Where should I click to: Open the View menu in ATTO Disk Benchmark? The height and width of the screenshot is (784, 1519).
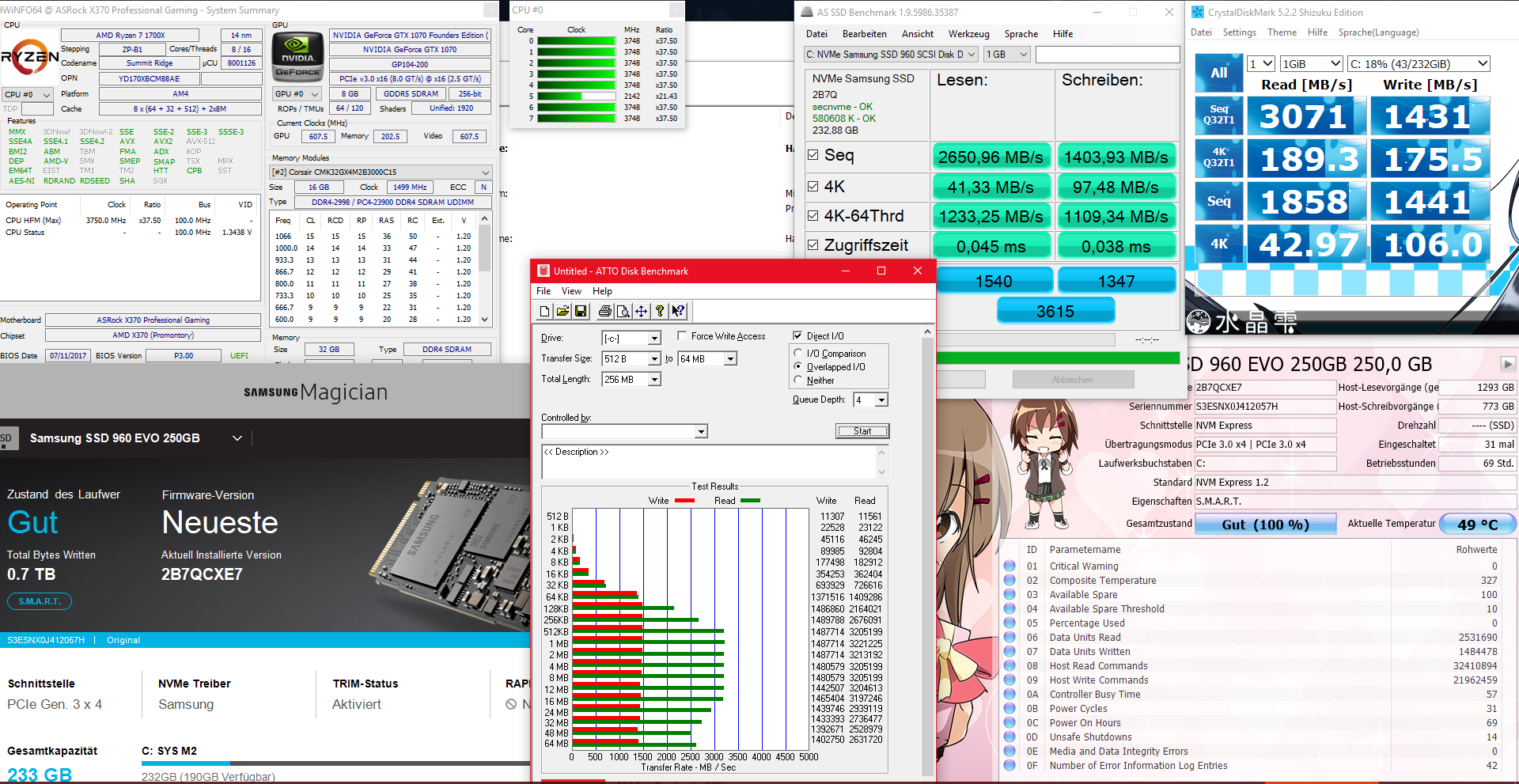click(x=571, y=291)
